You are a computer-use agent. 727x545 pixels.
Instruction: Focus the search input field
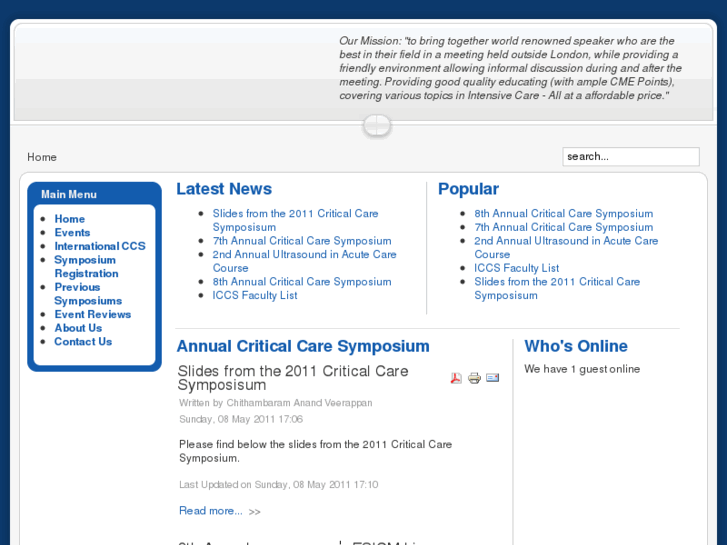coord(631,157)
